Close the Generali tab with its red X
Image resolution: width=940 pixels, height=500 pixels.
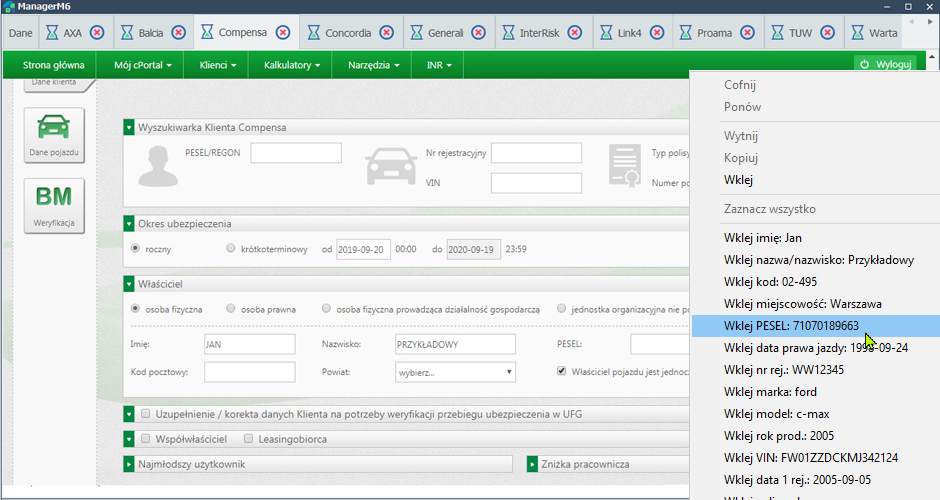(x=478, y=32)
